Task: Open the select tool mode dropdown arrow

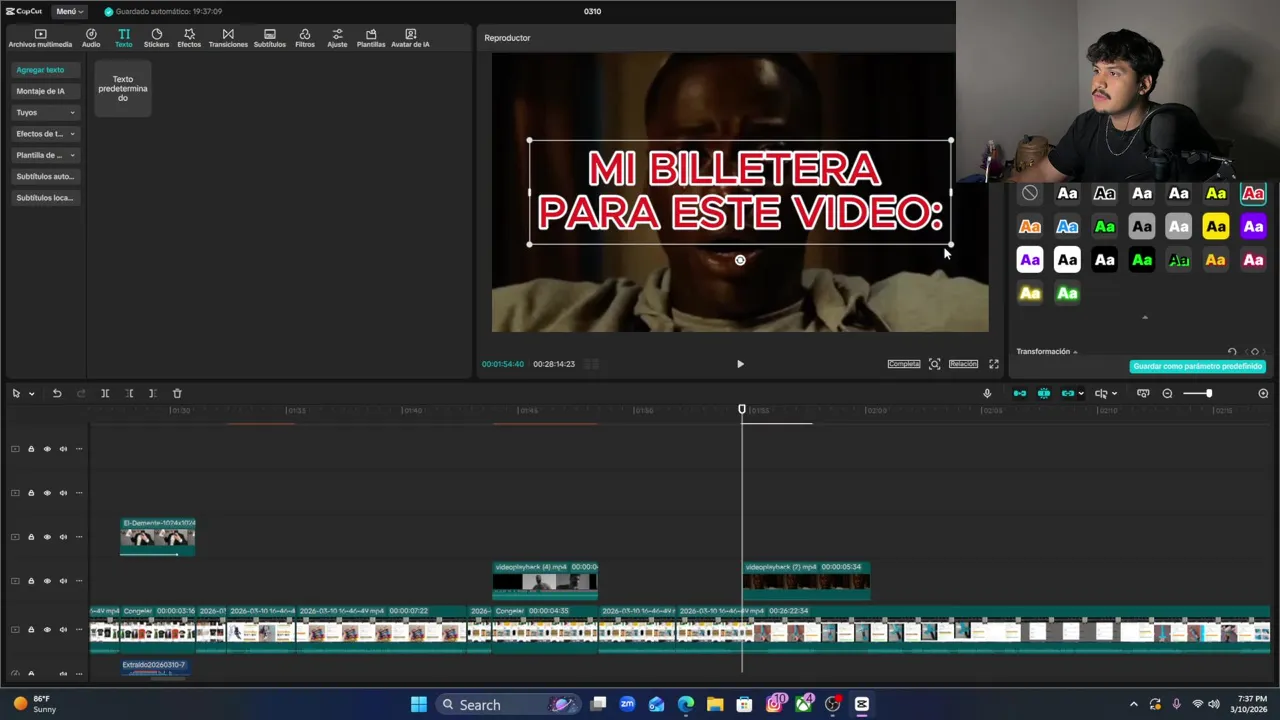Action: [x=31, y=394]
